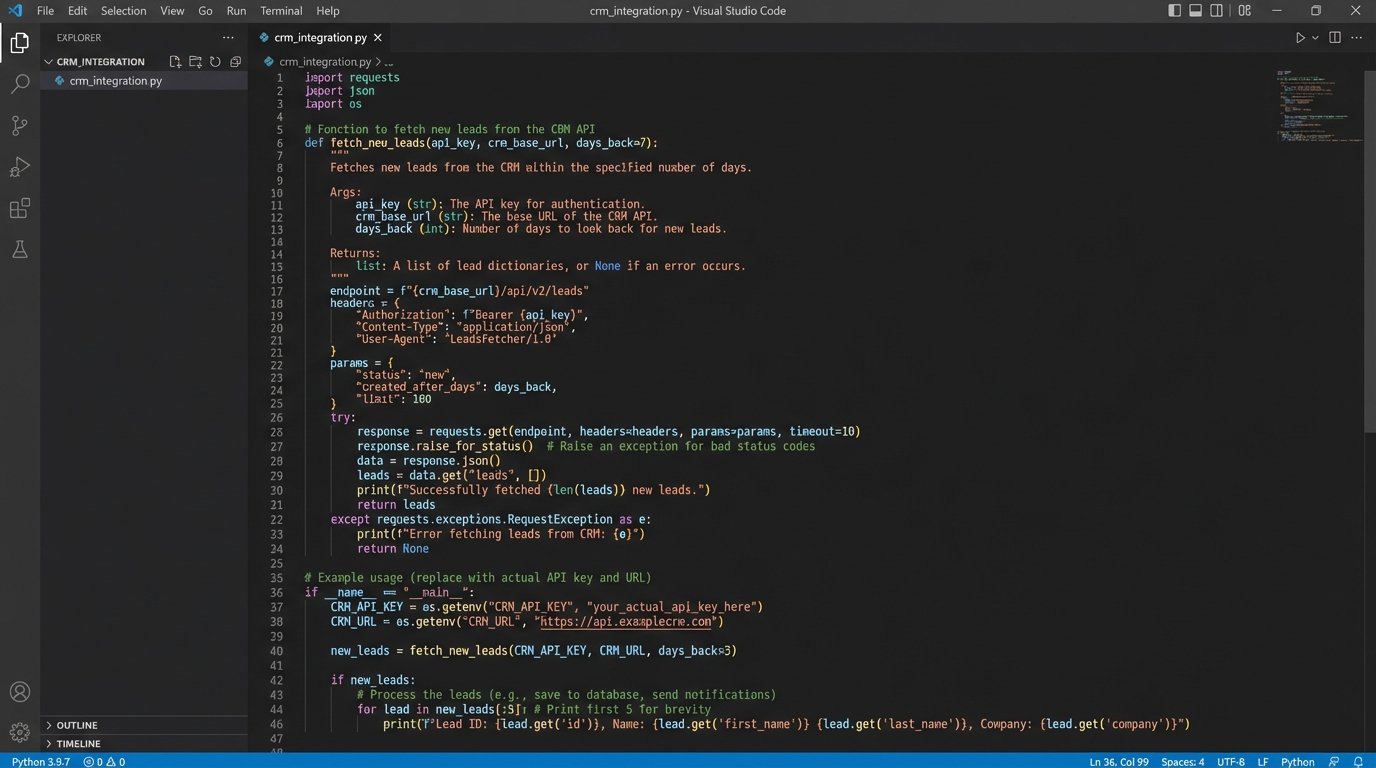
Task: Open the Extensions view
Action: tap(19, 208)
